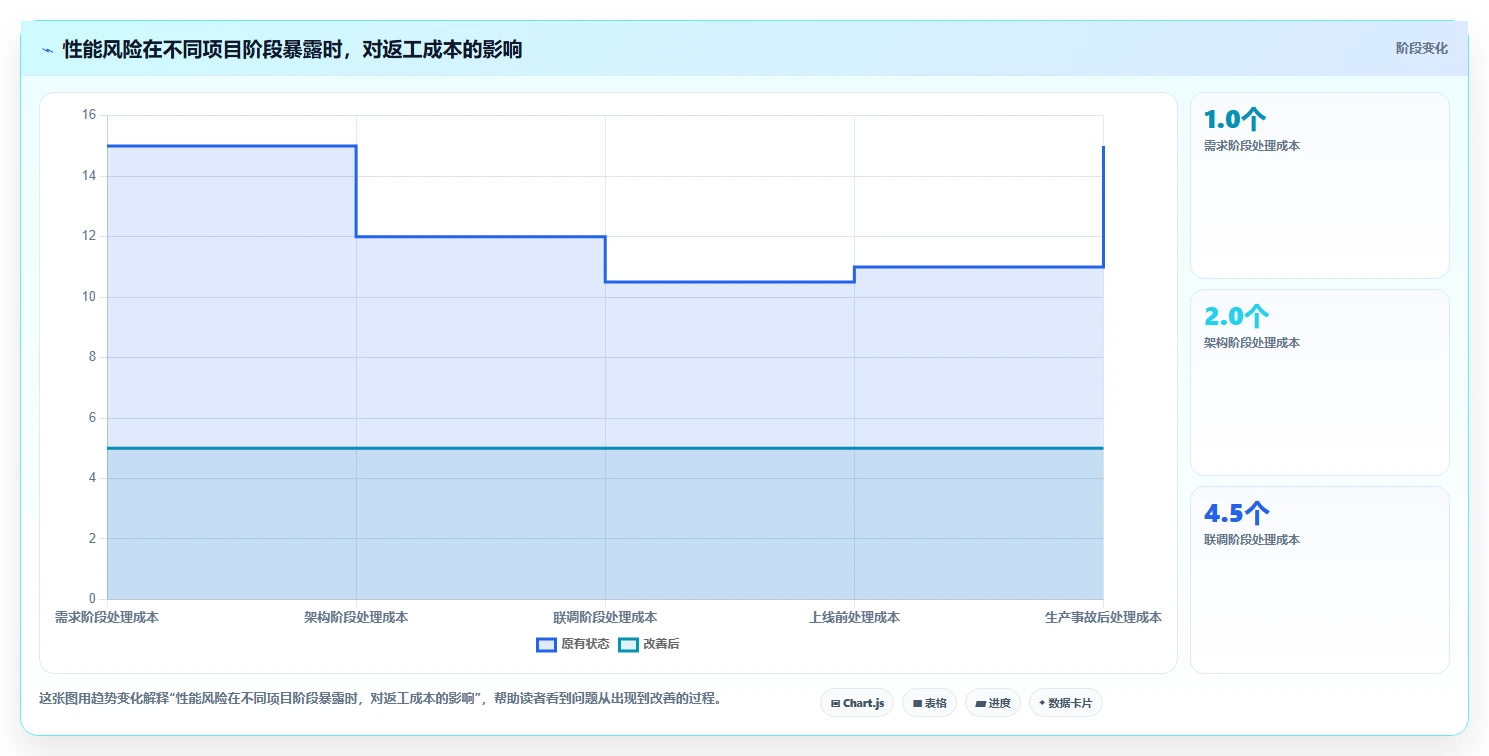Click the y-axis value 4
The height and width of the screenshot is (756, 1489).
coord(91,478)
